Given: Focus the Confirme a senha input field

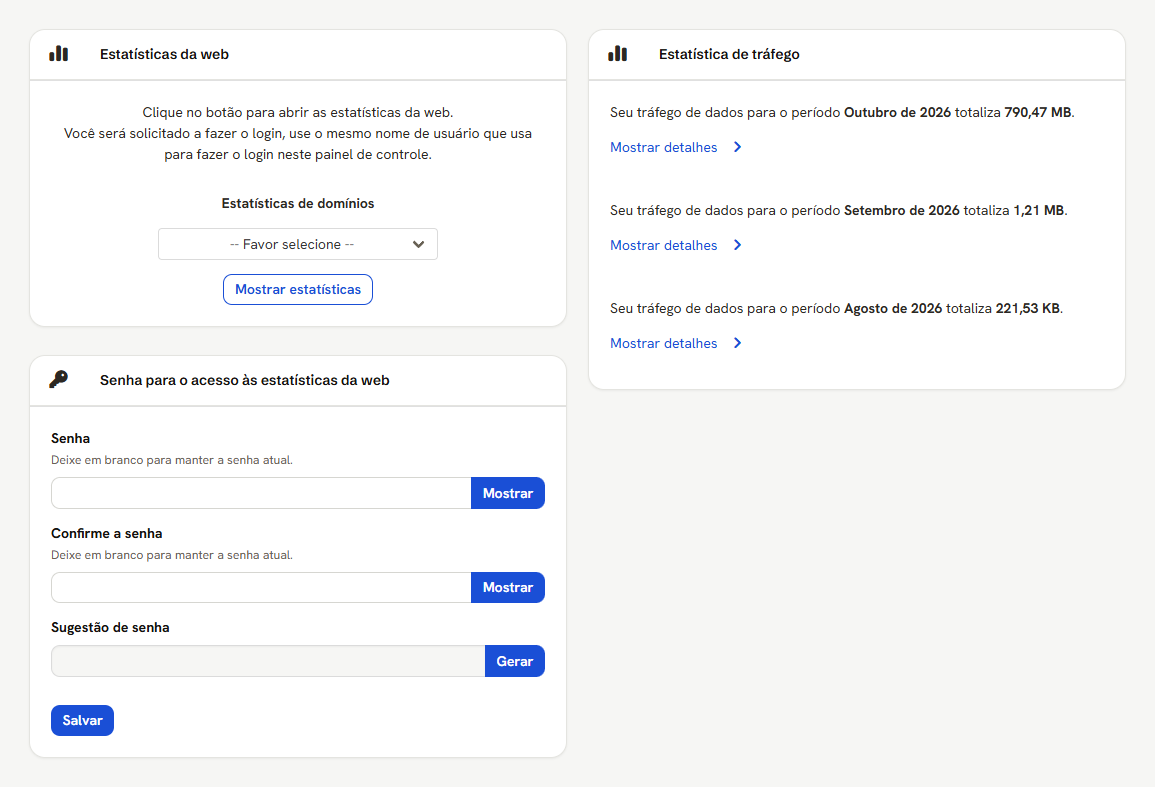Looking at the screenshot, I should 261,587.
